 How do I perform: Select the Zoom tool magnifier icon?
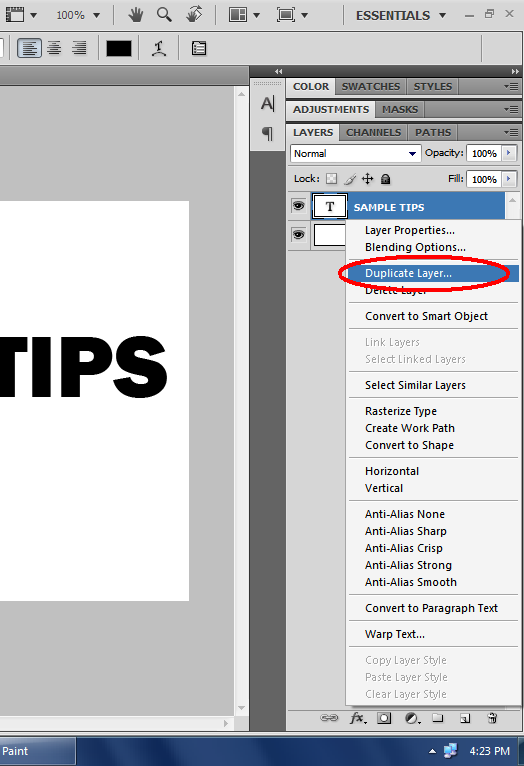pyautogui.click(x=164, y=15)
